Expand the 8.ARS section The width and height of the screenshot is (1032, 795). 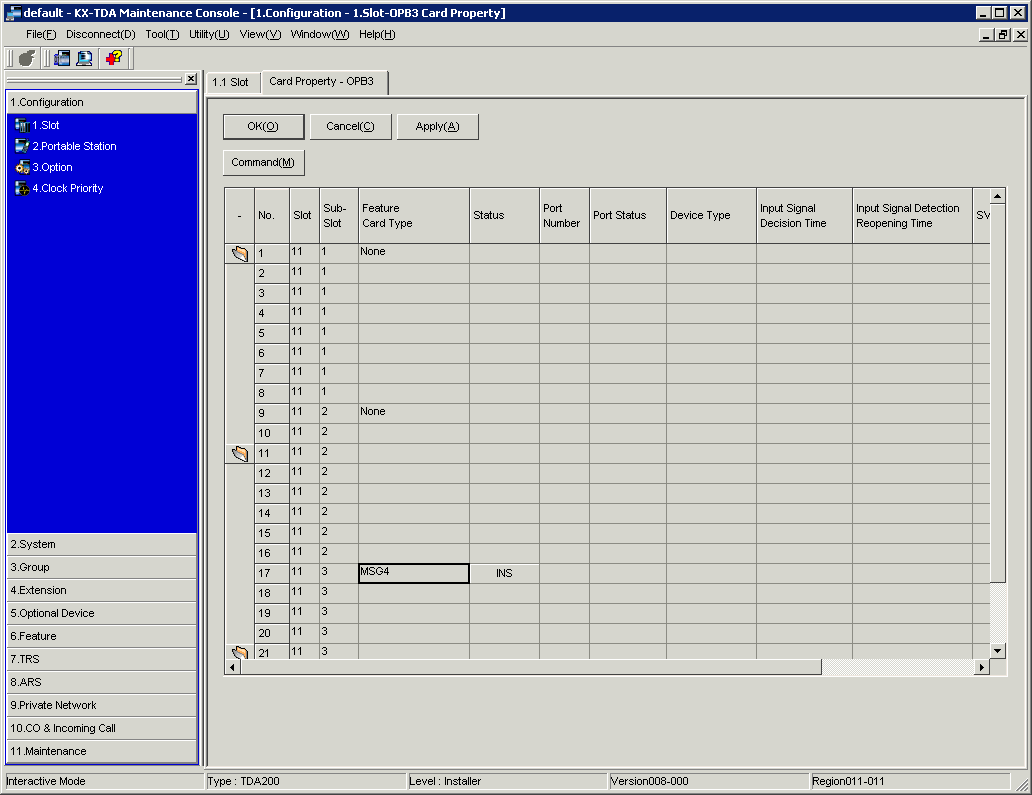click(102, 682)
